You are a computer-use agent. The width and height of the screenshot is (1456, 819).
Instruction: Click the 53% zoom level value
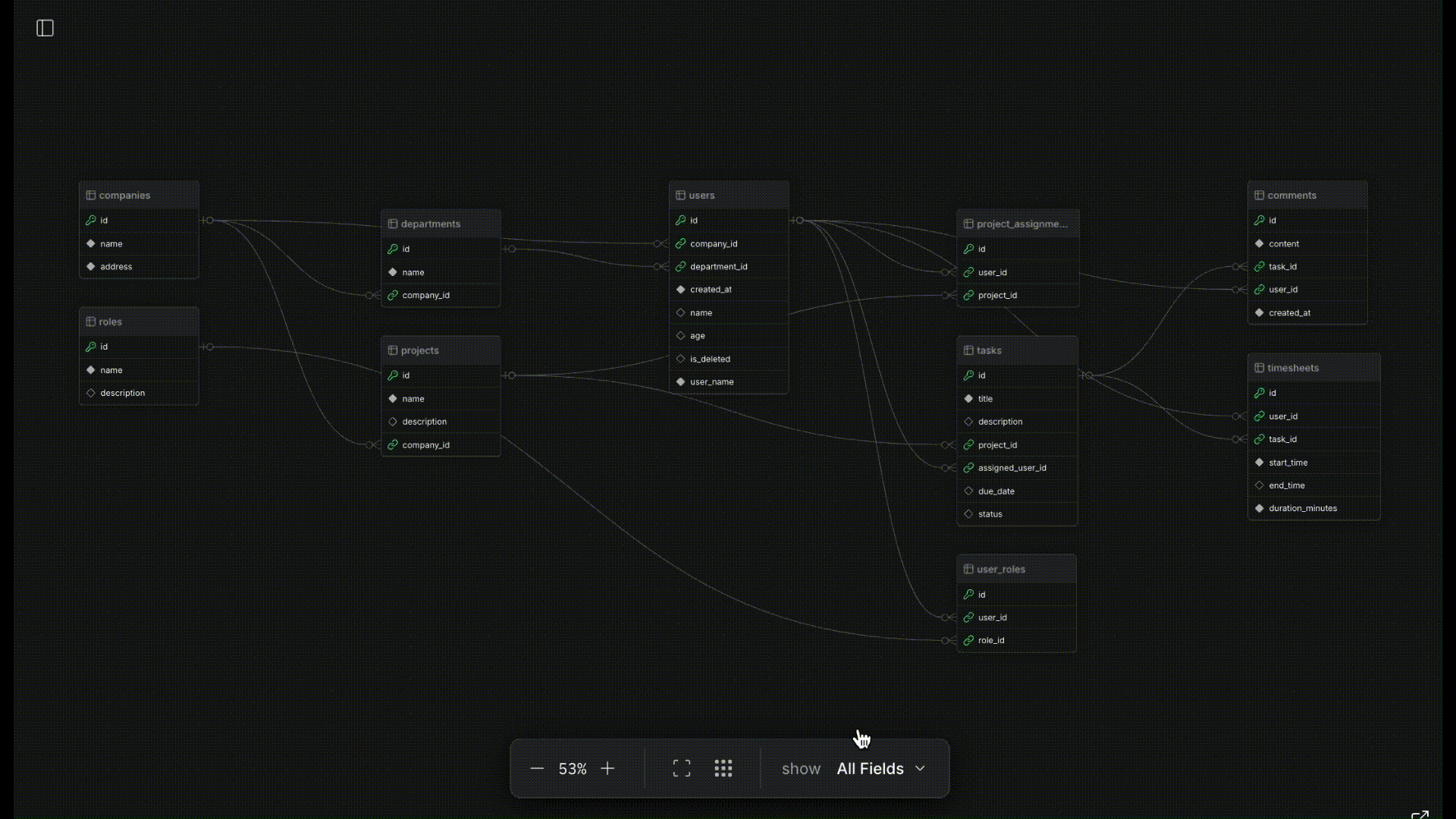pyautogui.click(x=573, y=768)
